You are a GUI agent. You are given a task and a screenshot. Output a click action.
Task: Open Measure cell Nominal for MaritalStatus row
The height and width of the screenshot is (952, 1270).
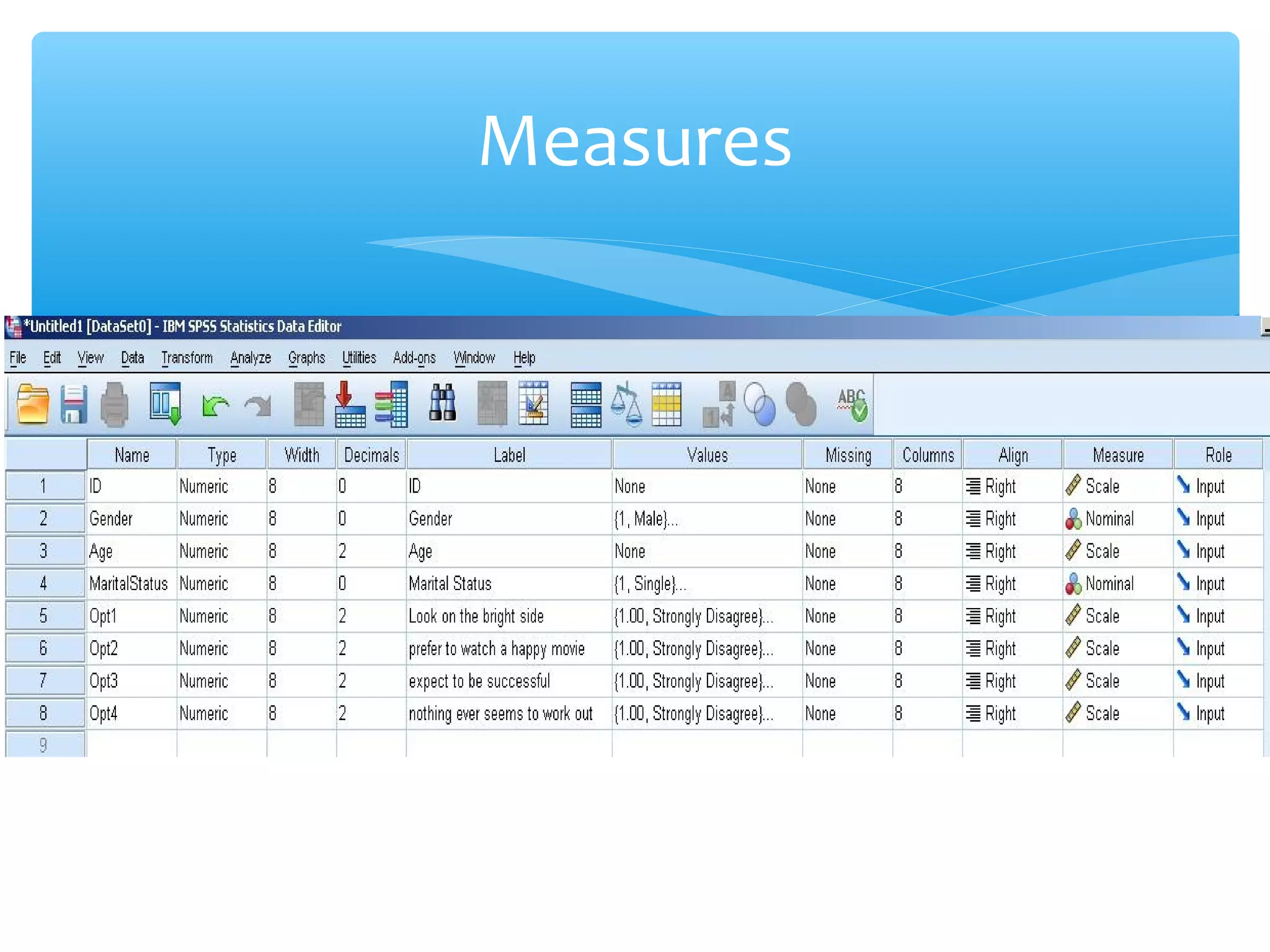point(1118,584)
